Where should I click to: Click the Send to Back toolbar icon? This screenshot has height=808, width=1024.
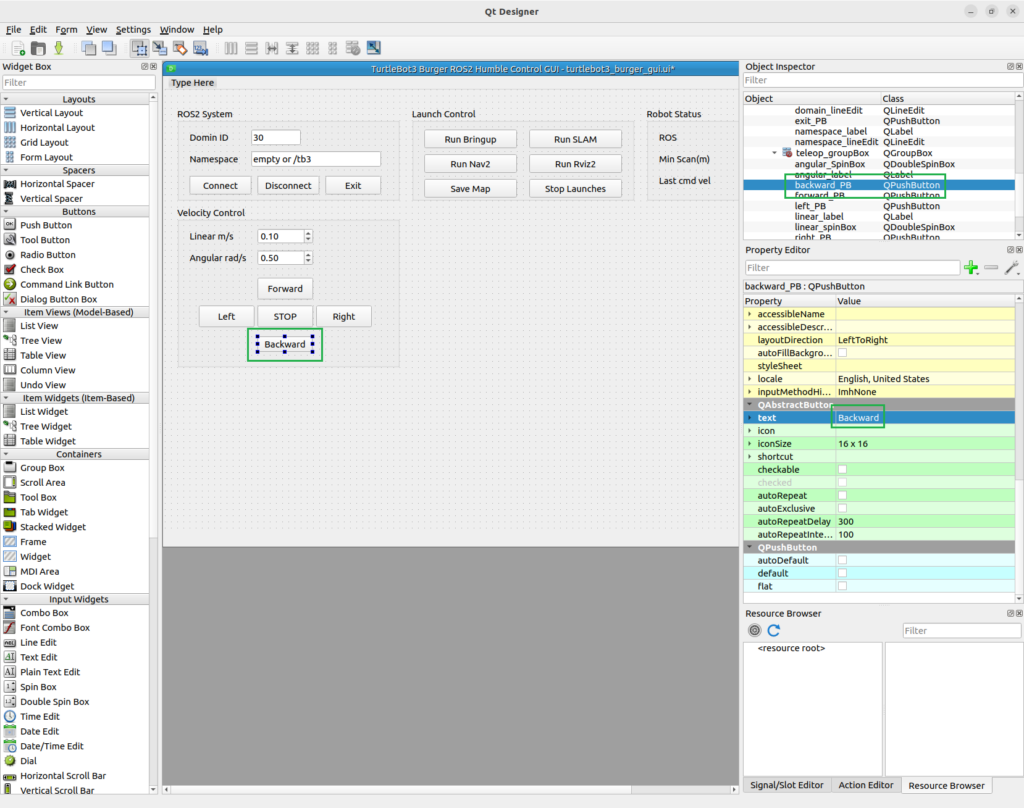[x=89, y=48]
